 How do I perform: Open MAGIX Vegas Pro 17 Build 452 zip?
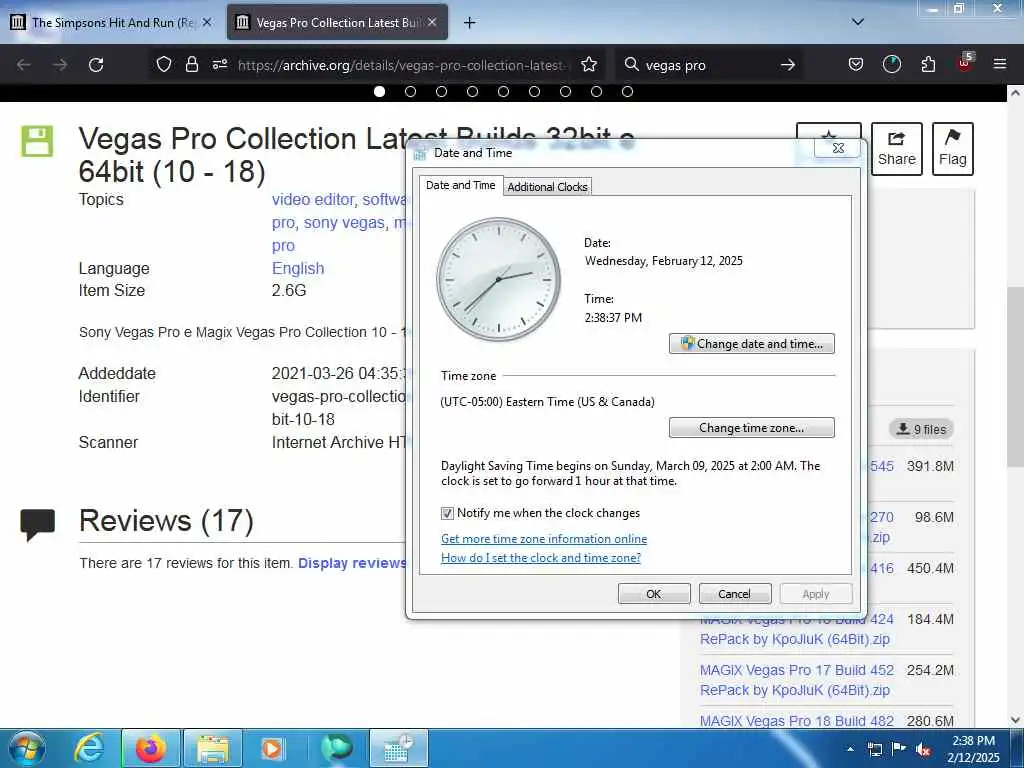[x=797, y=680]
